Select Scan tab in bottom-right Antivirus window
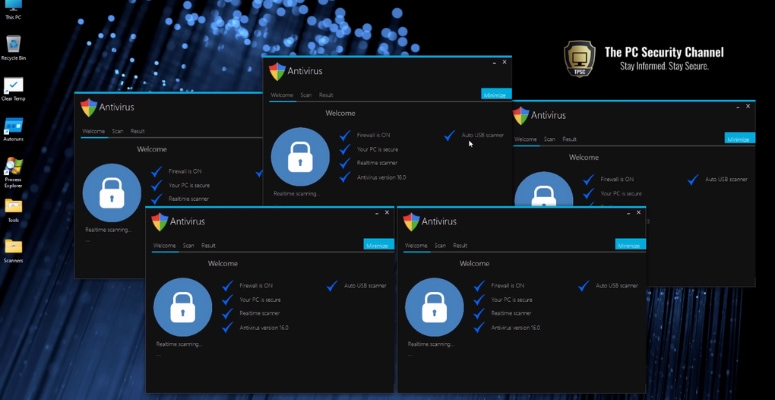 click(436, 245)
